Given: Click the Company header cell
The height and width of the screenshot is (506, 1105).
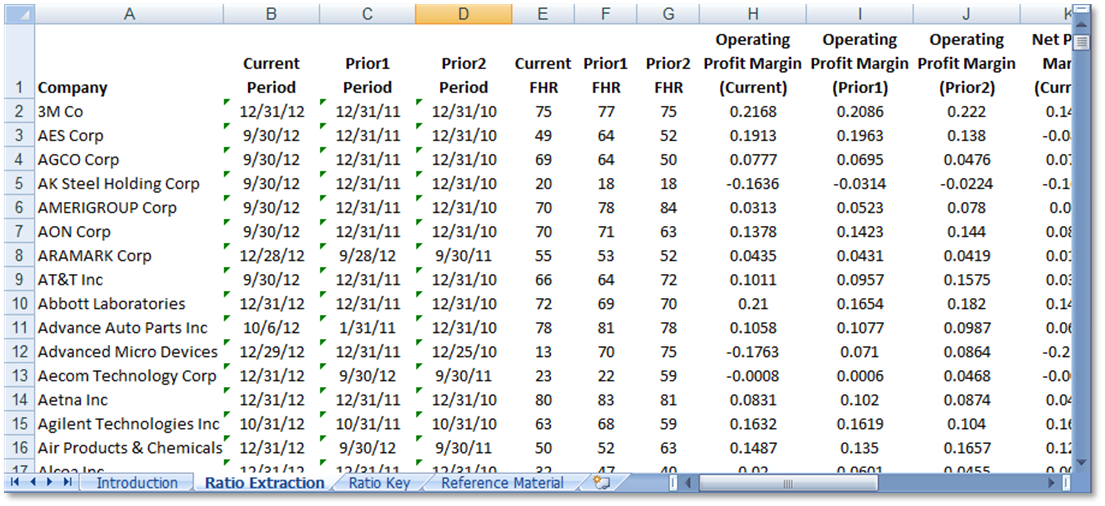Looking at the screenshot, I should tap(129, 62).
